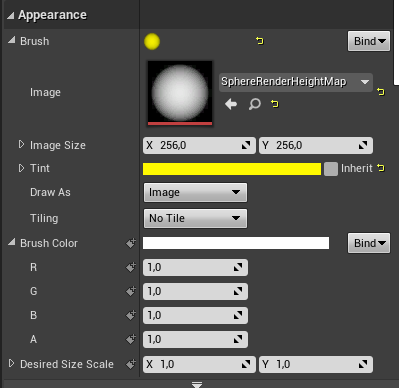Click animation key icon for R channel
Screen dimensions: 399x388
coord(131,267)
